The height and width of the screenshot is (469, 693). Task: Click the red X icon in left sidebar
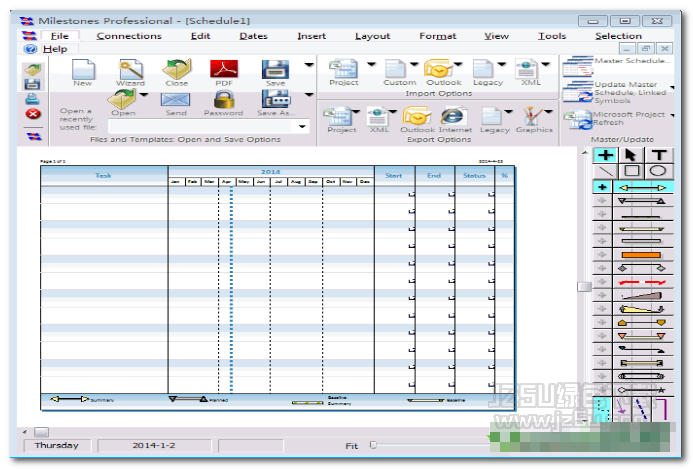point(33,114)
